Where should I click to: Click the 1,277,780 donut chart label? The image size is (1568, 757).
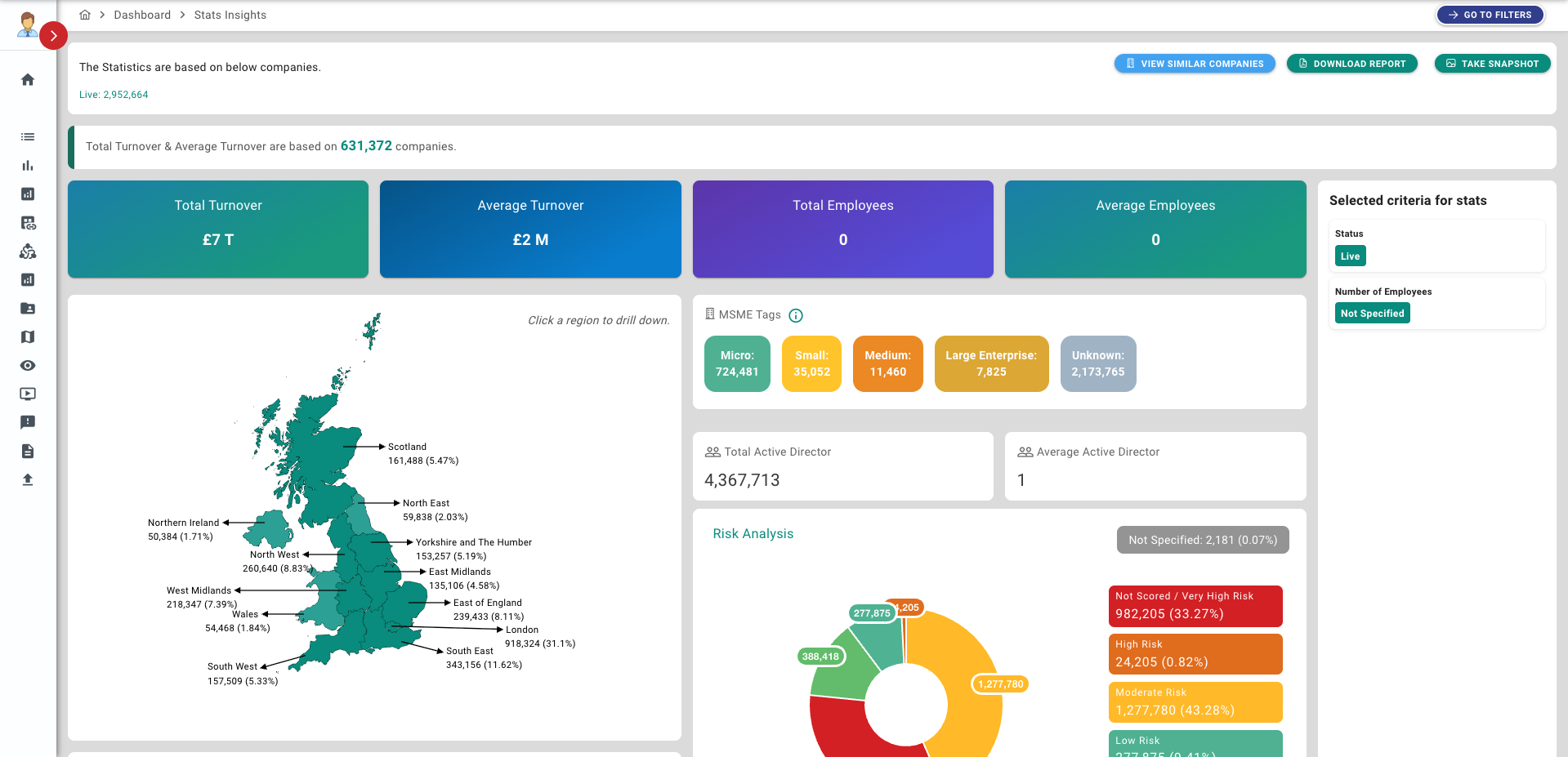[x=1000, y=684]
